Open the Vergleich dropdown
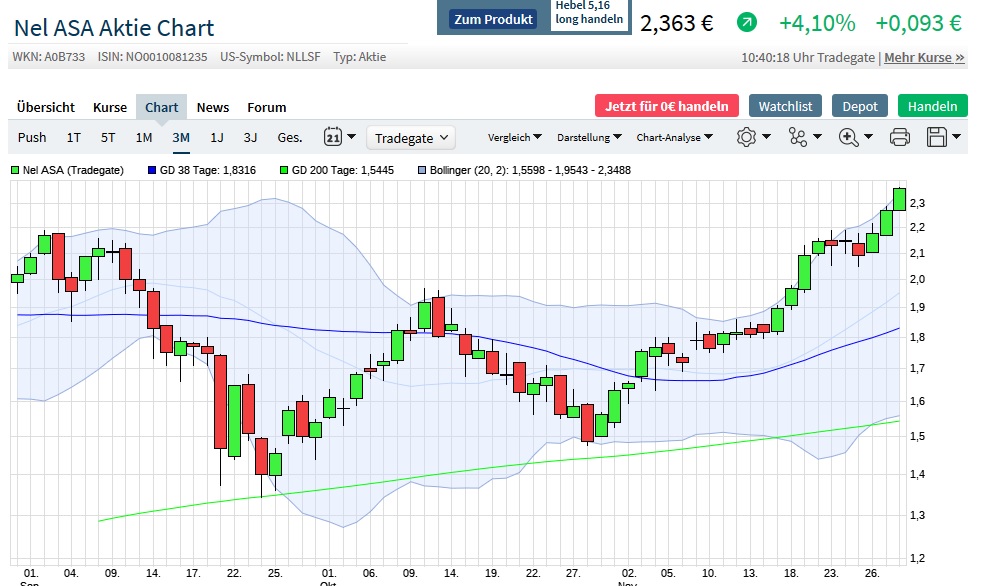The width and height of the screenshot is (983, 586). pyautogui.click(x=515, y=137)
